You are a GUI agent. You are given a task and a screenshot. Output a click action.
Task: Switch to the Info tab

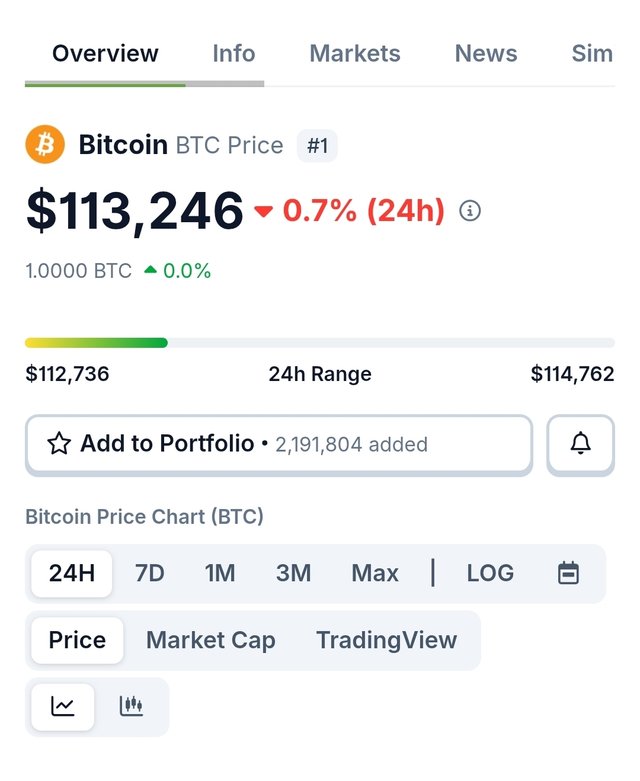(x=234, y=53)
